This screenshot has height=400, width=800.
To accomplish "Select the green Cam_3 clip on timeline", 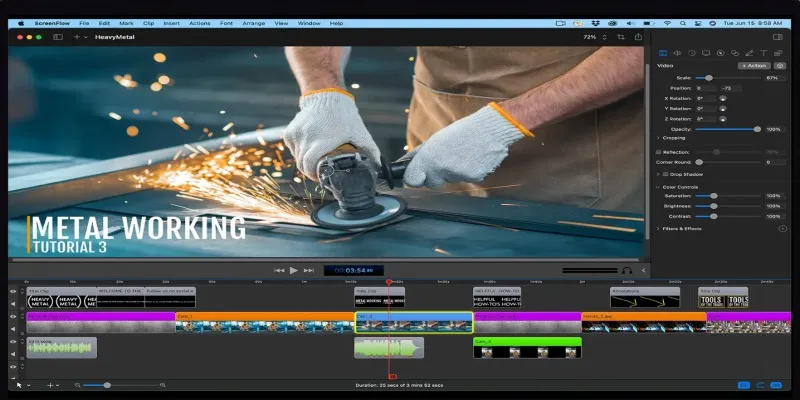I will click(x=527, y=347).
